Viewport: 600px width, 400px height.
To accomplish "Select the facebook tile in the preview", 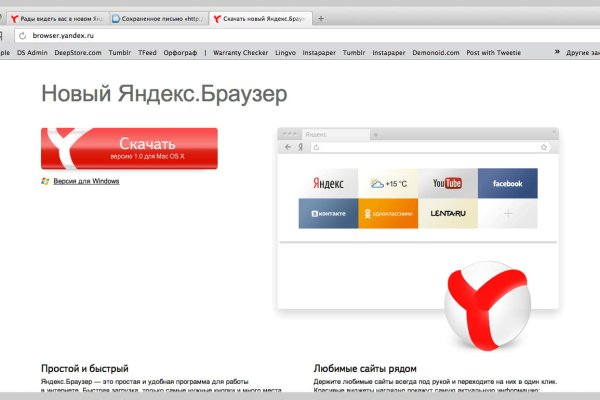I will point(507,183).
